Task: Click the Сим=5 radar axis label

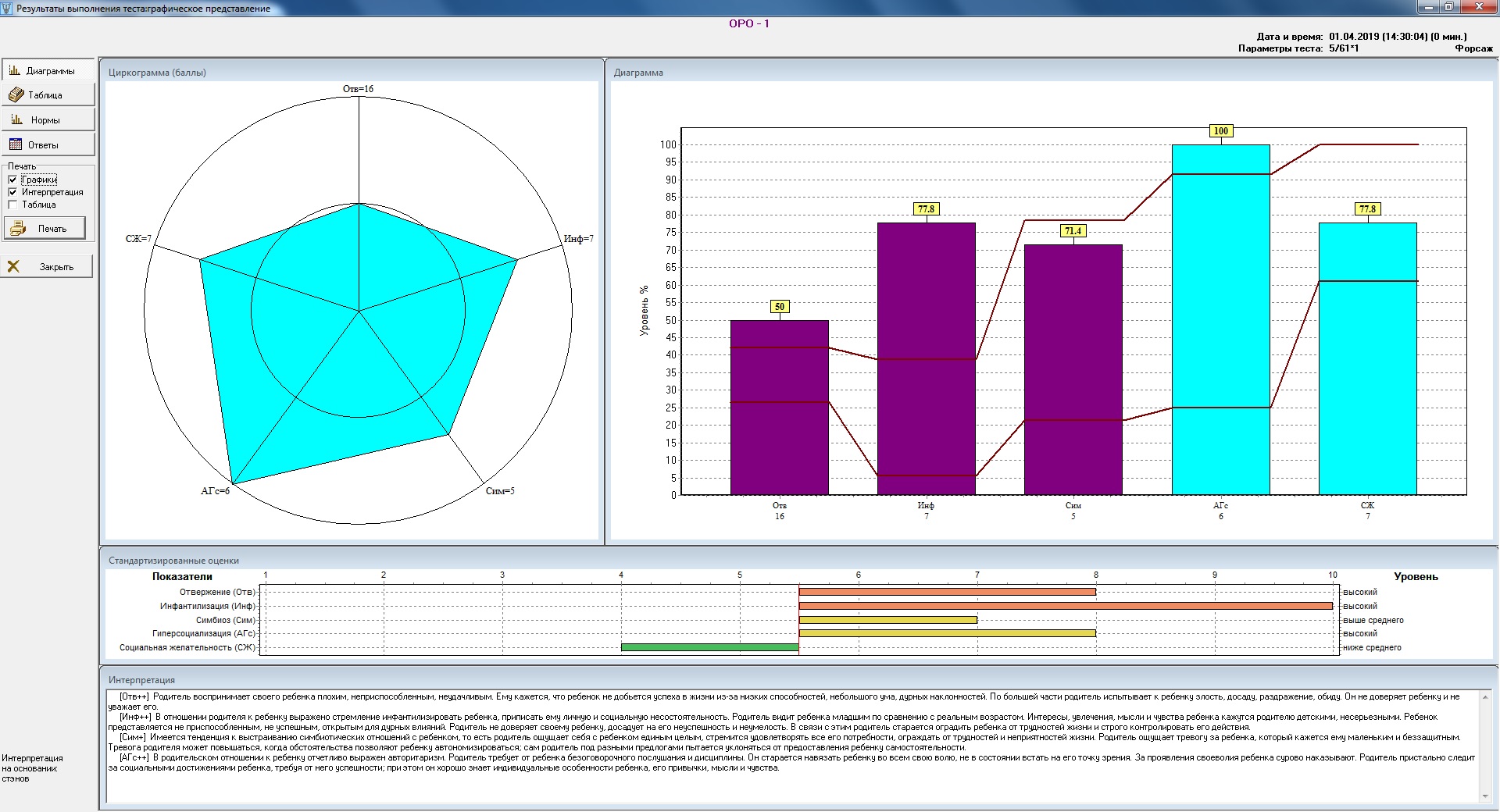Action: 500,491
